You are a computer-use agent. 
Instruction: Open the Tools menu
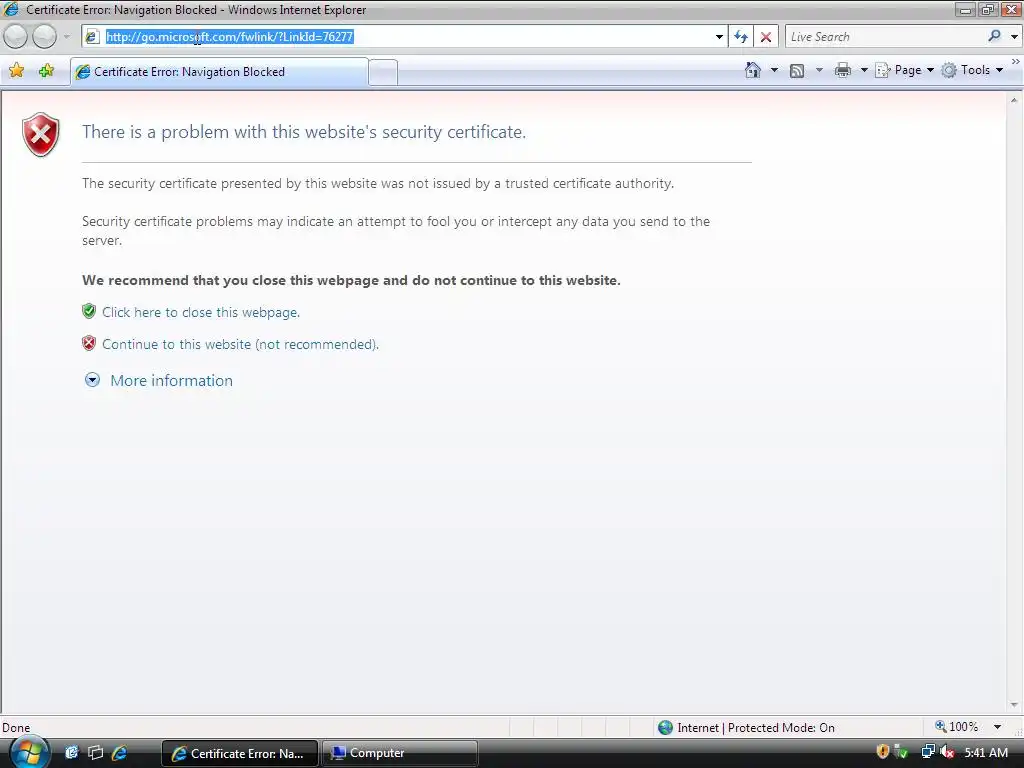coord(972,70)
